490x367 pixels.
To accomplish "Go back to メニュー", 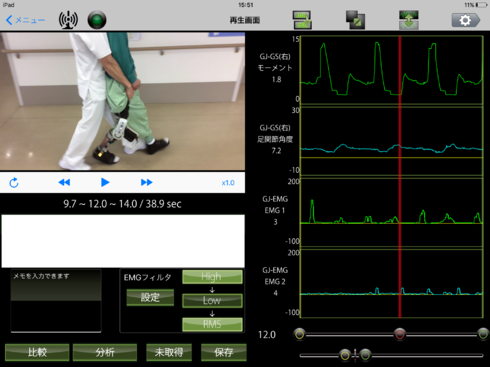I will pos(25,20).
